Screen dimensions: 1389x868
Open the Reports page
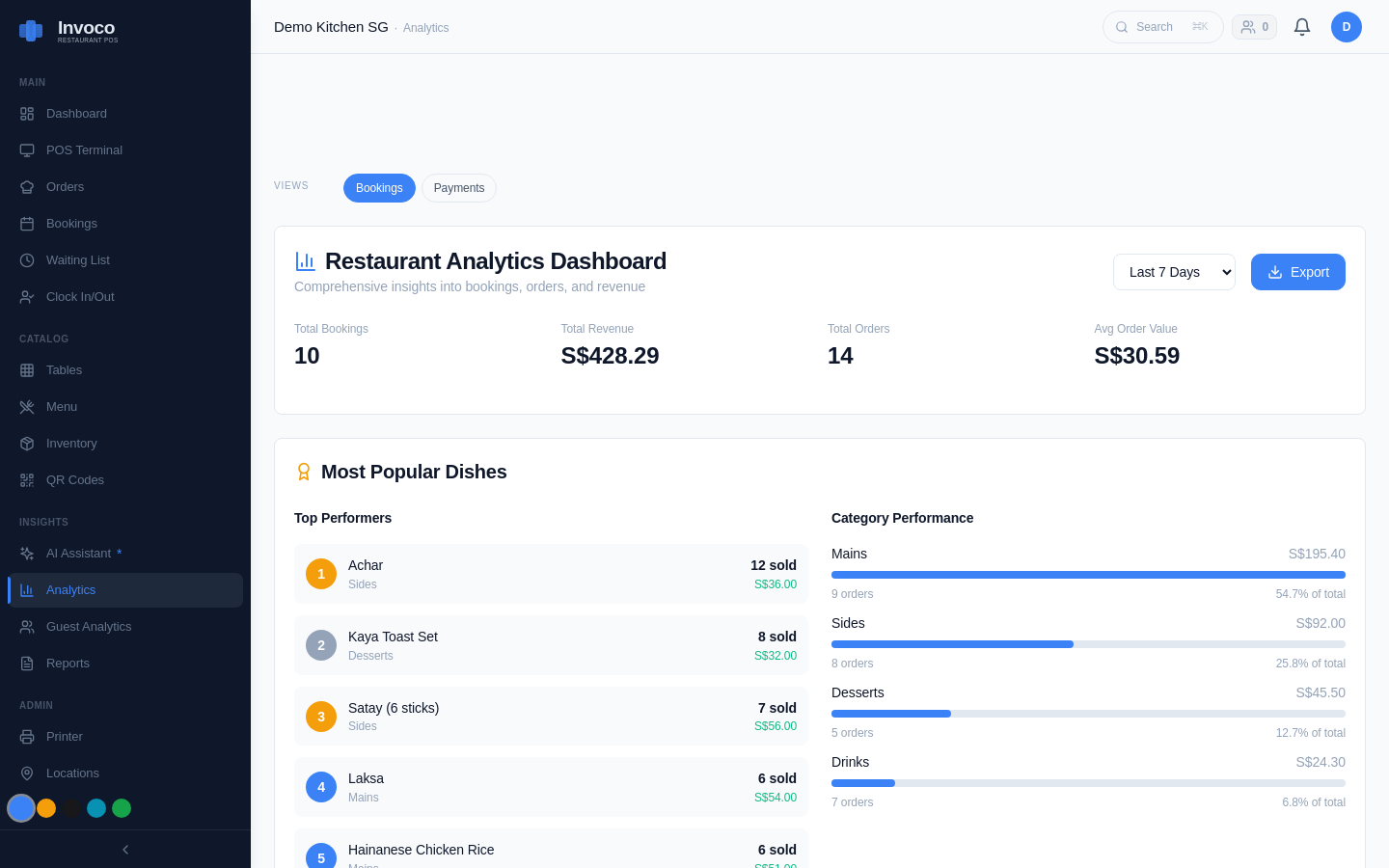[x=68, y=663]
